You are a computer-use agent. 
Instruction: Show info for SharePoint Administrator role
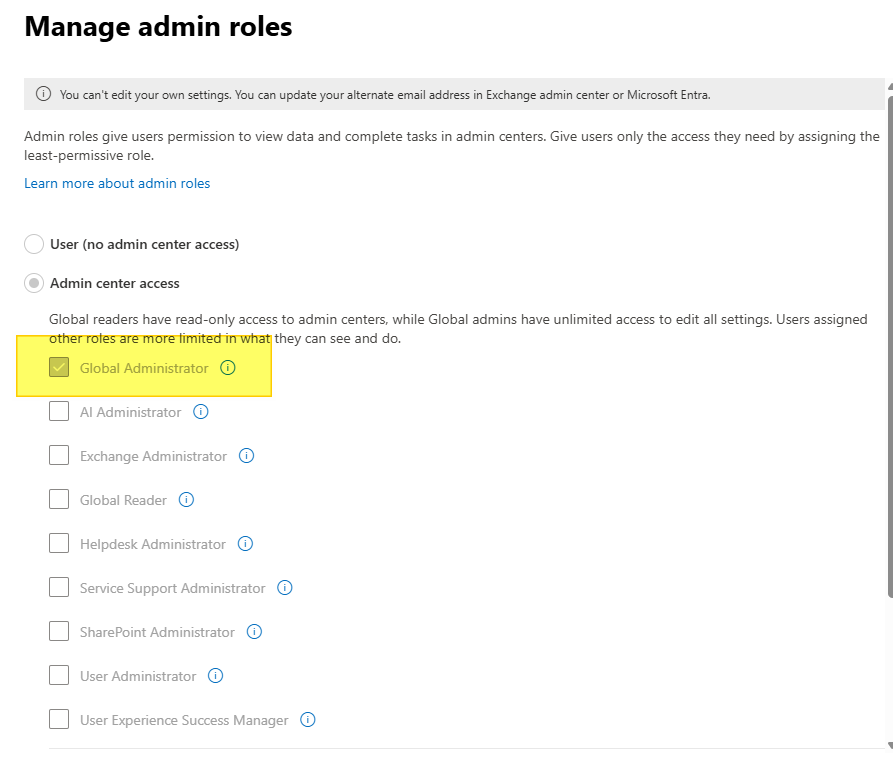(x=254, y=631)
